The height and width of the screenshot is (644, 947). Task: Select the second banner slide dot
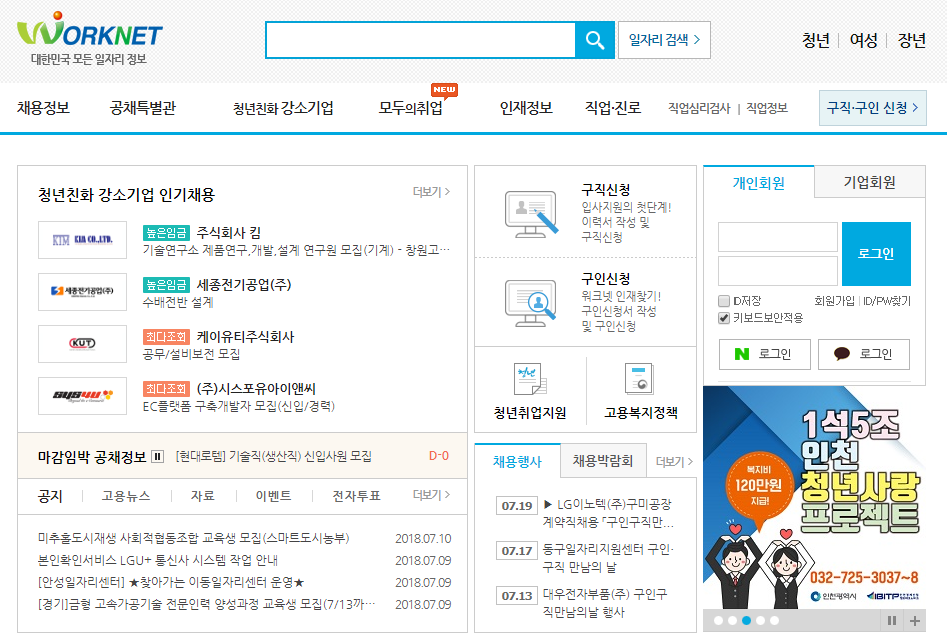[732, 620]
